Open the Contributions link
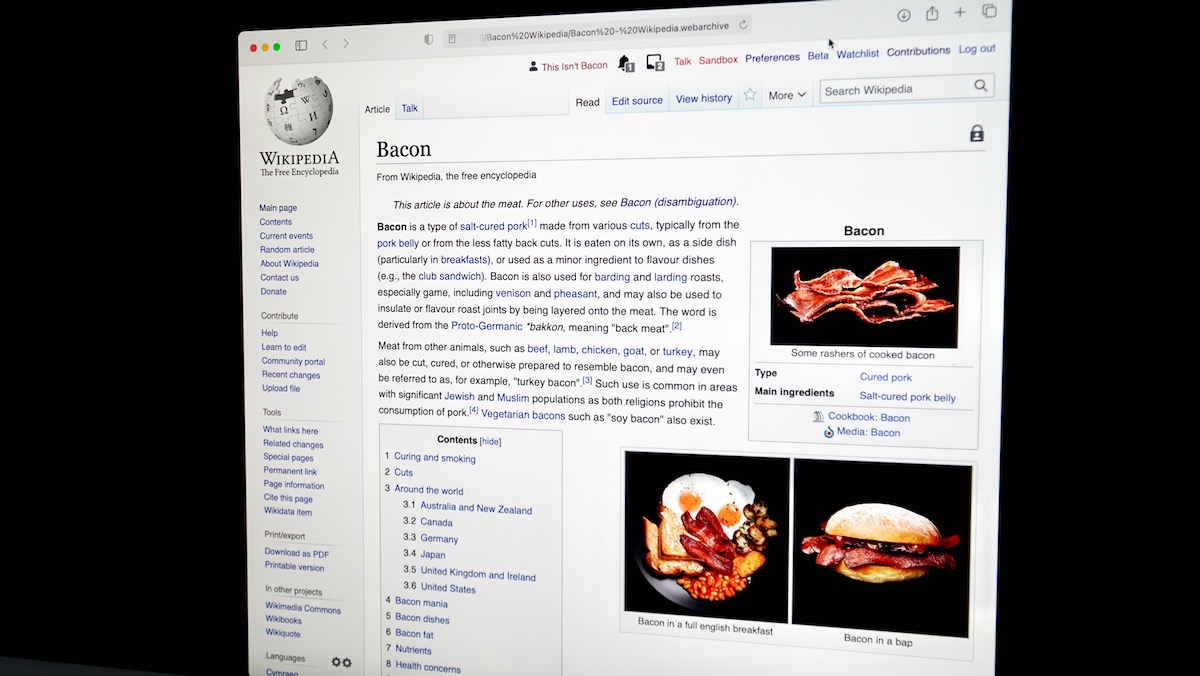Viewport: 1200px width, 676px height. (x=918, y=51)
